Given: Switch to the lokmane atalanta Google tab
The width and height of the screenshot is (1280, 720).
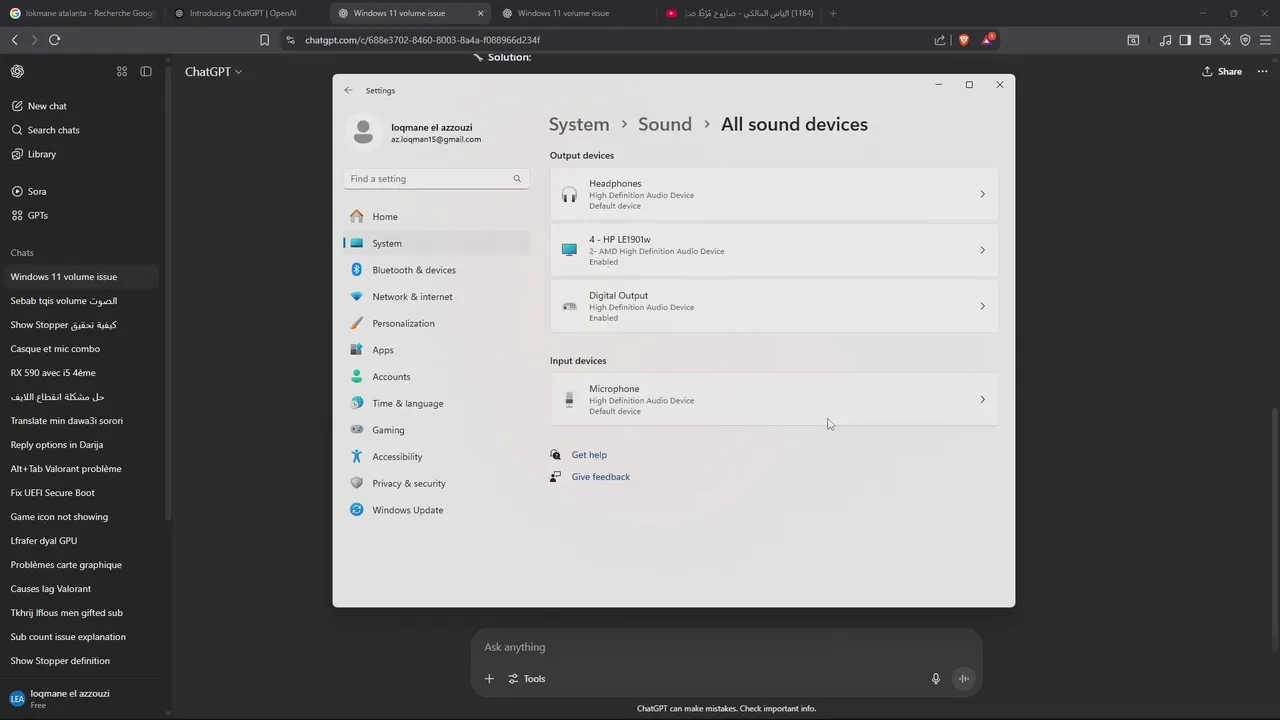Looking at the screenshot, I should coord(82,13).
